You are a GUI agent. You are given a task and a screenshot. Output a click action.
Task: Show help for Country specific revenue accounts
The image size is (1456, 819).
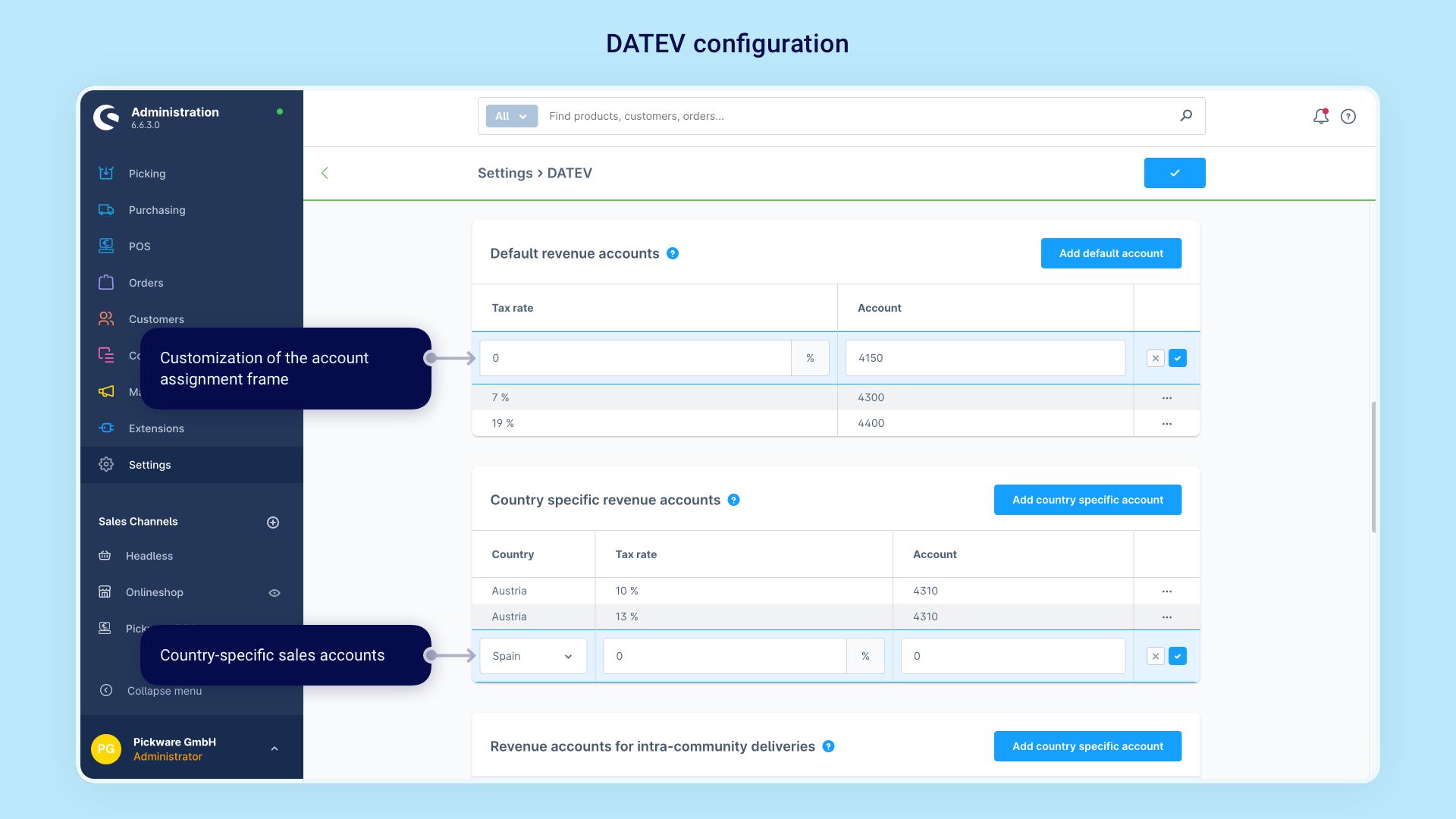pyautogui.click(x=734, y=500)
